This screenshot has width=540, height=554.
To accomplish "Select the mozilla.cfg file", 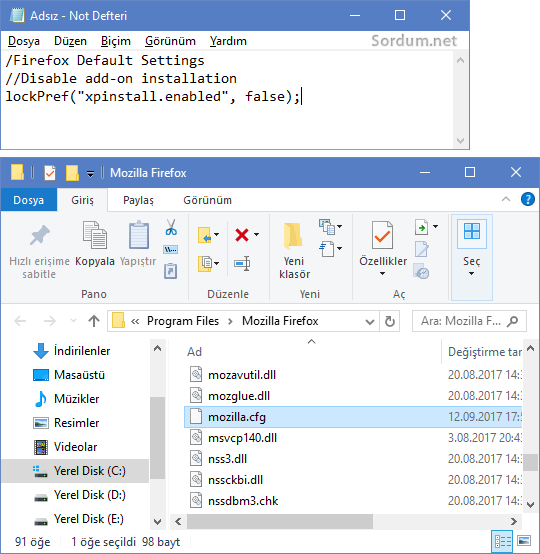I will [353, 417].
